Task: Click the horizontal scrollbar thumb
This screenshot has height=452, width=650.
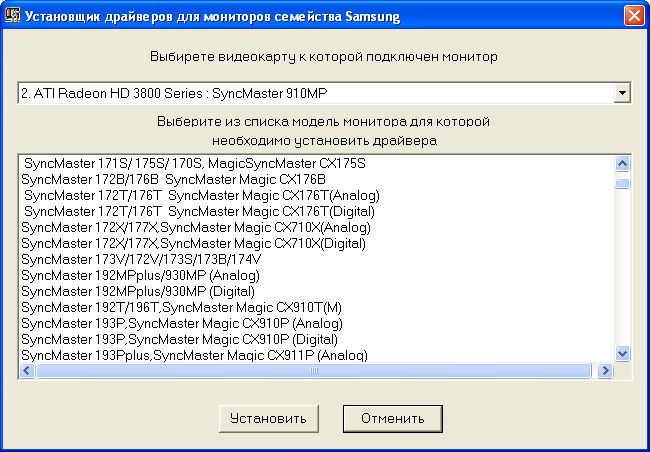Action: point(314,370)
